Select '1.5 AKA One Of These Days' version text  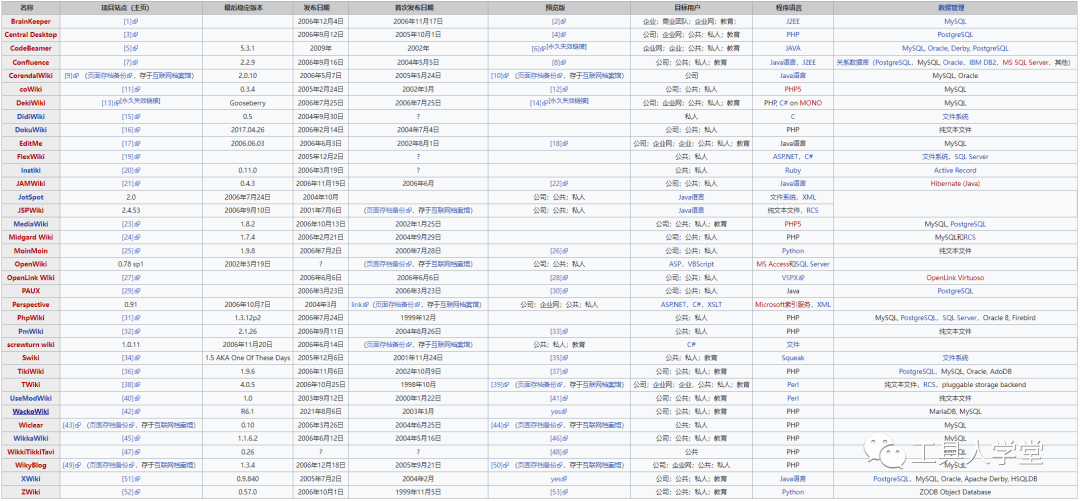click(249, 358)
